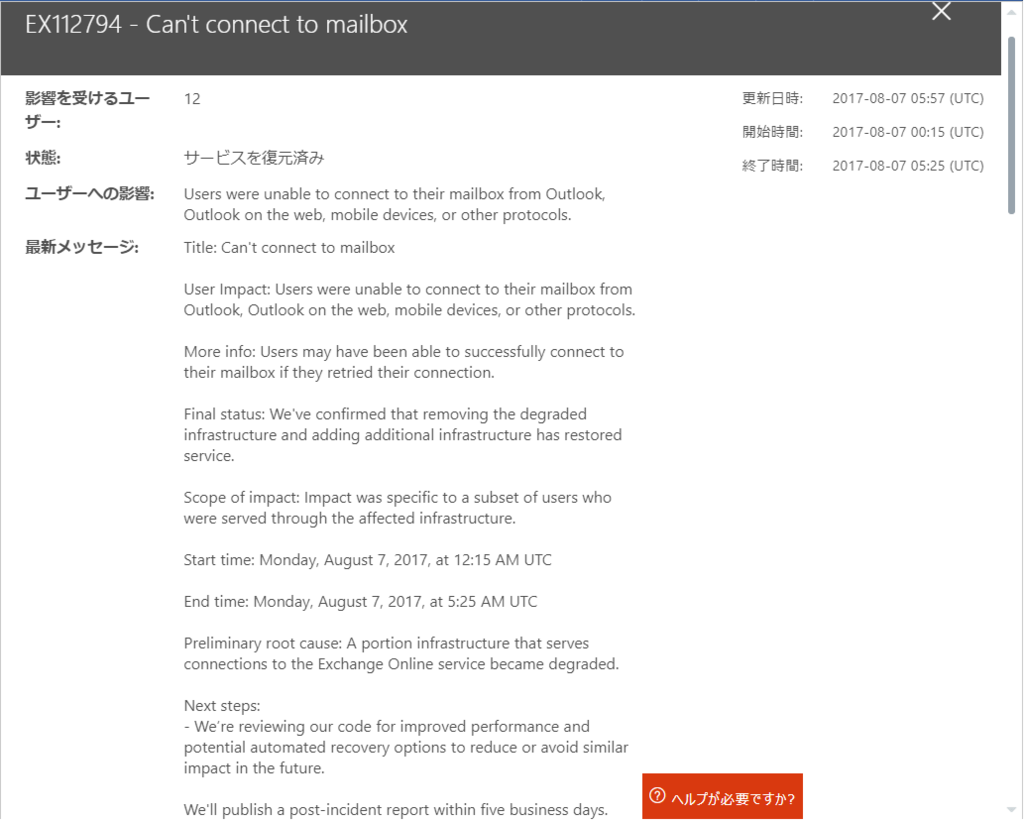Click the vertical scrollbar thumb
Screen dimensions: 1024x820
pos(1011,125)
